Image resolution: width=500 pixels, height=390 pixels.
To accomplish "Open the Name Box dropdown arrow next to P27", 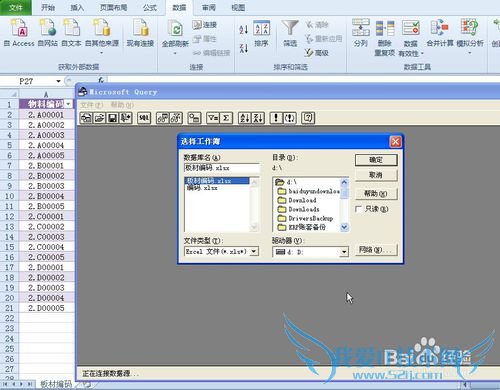I will coord(58,81).
